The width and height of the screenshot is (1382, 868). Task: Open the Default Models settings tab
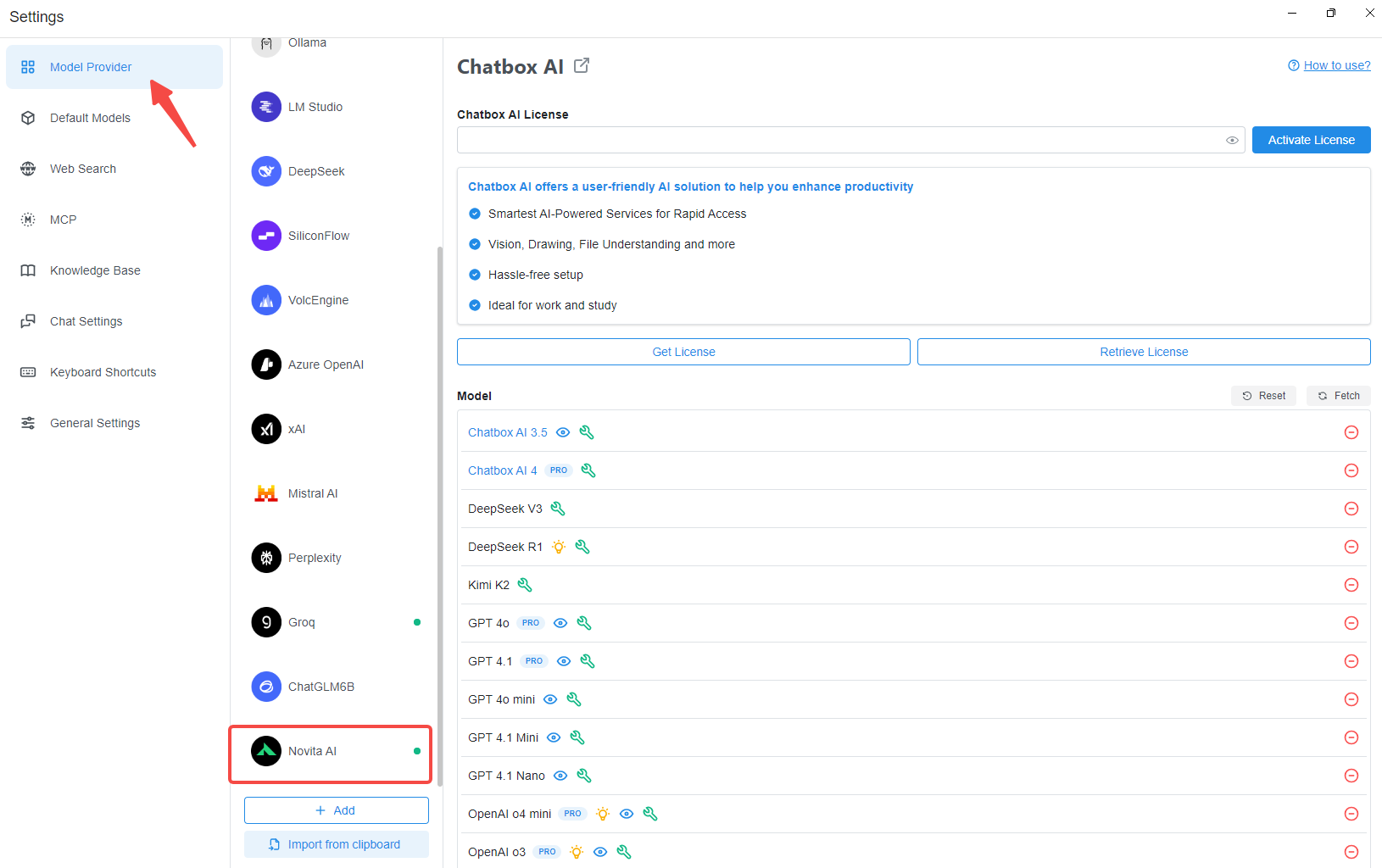coord(114,118)
